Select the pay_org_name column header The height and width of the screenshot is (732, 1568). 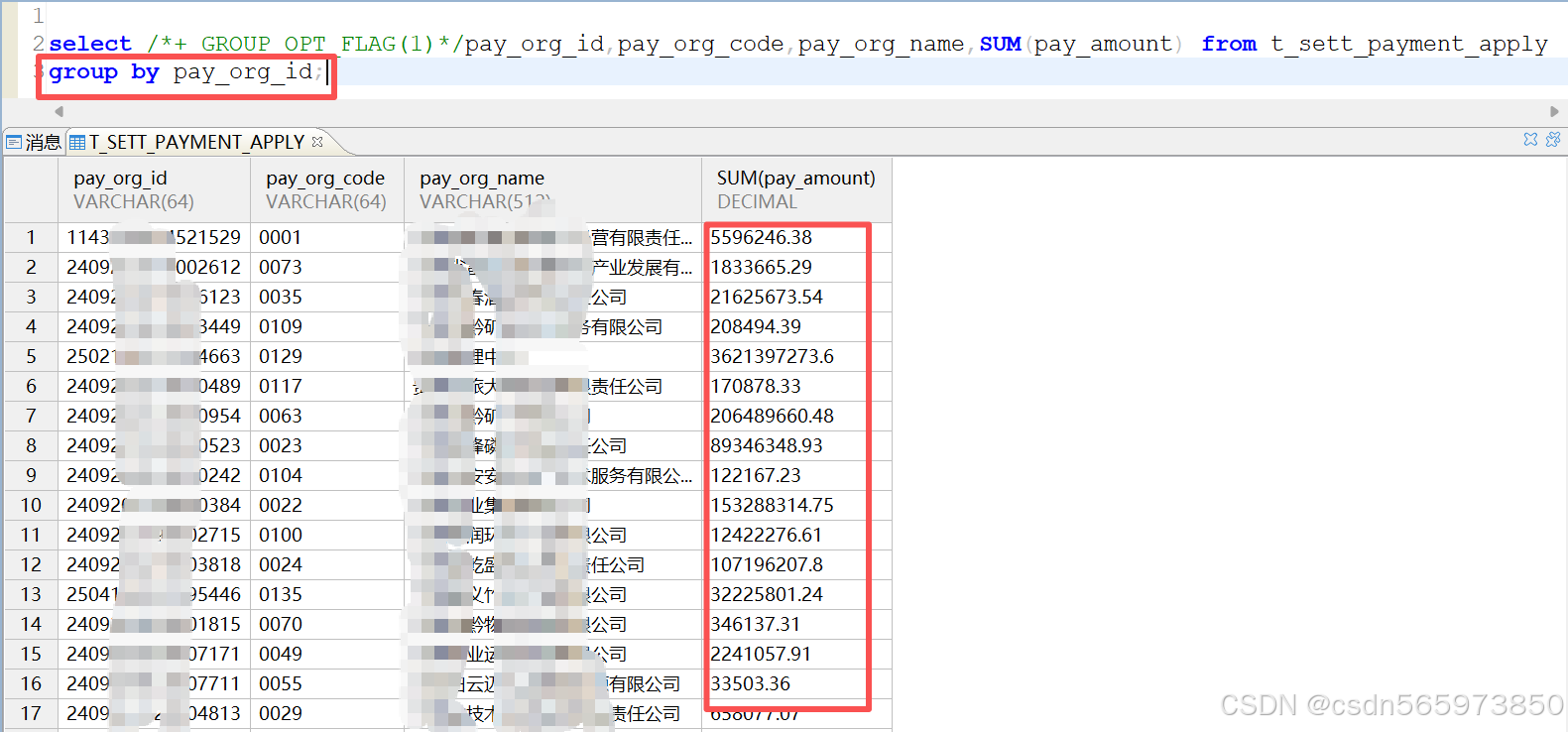[552, 189]
